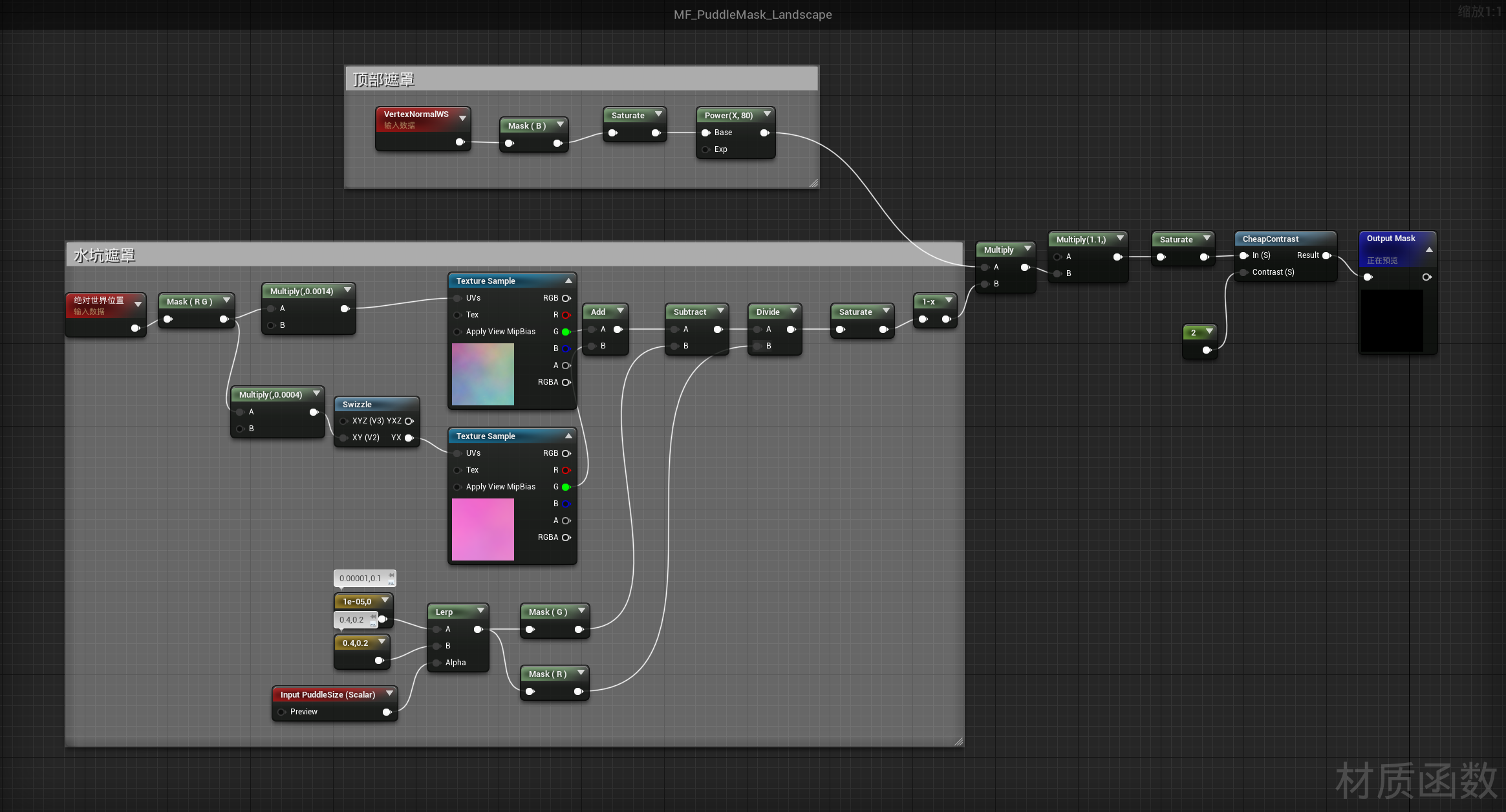This screenshot has height=812, width=1506.
Task: Click the Contrast (S) input pin on CheapContrast
Action: (1243, 272)
